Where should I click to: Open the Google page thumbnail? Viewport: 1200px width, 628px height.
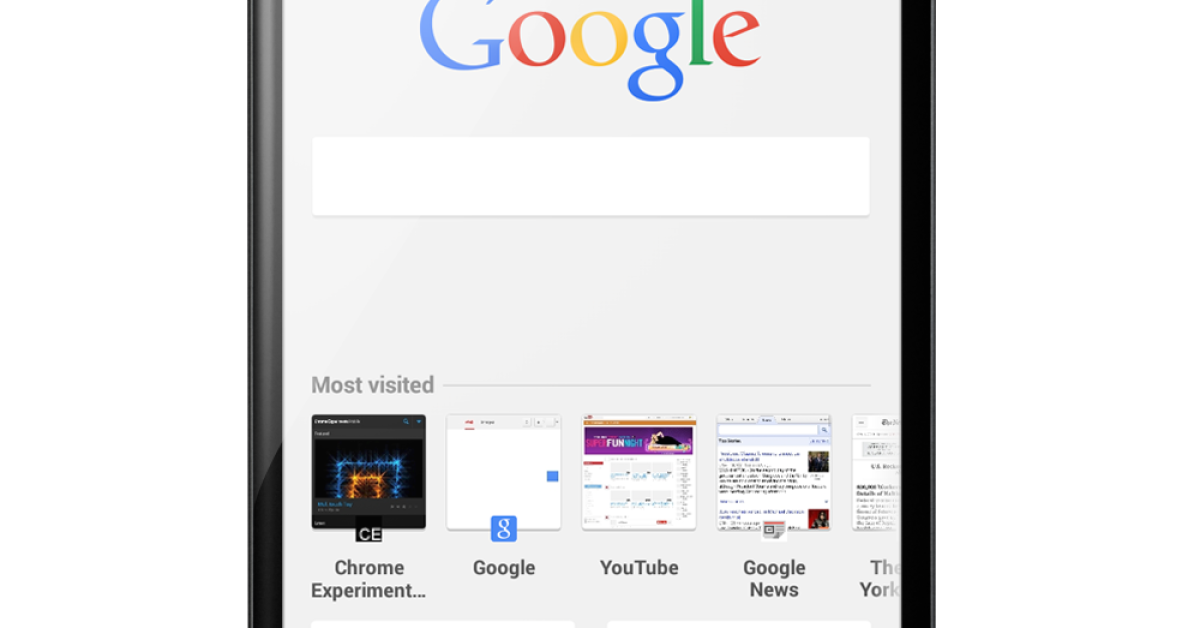coord(504,472)
